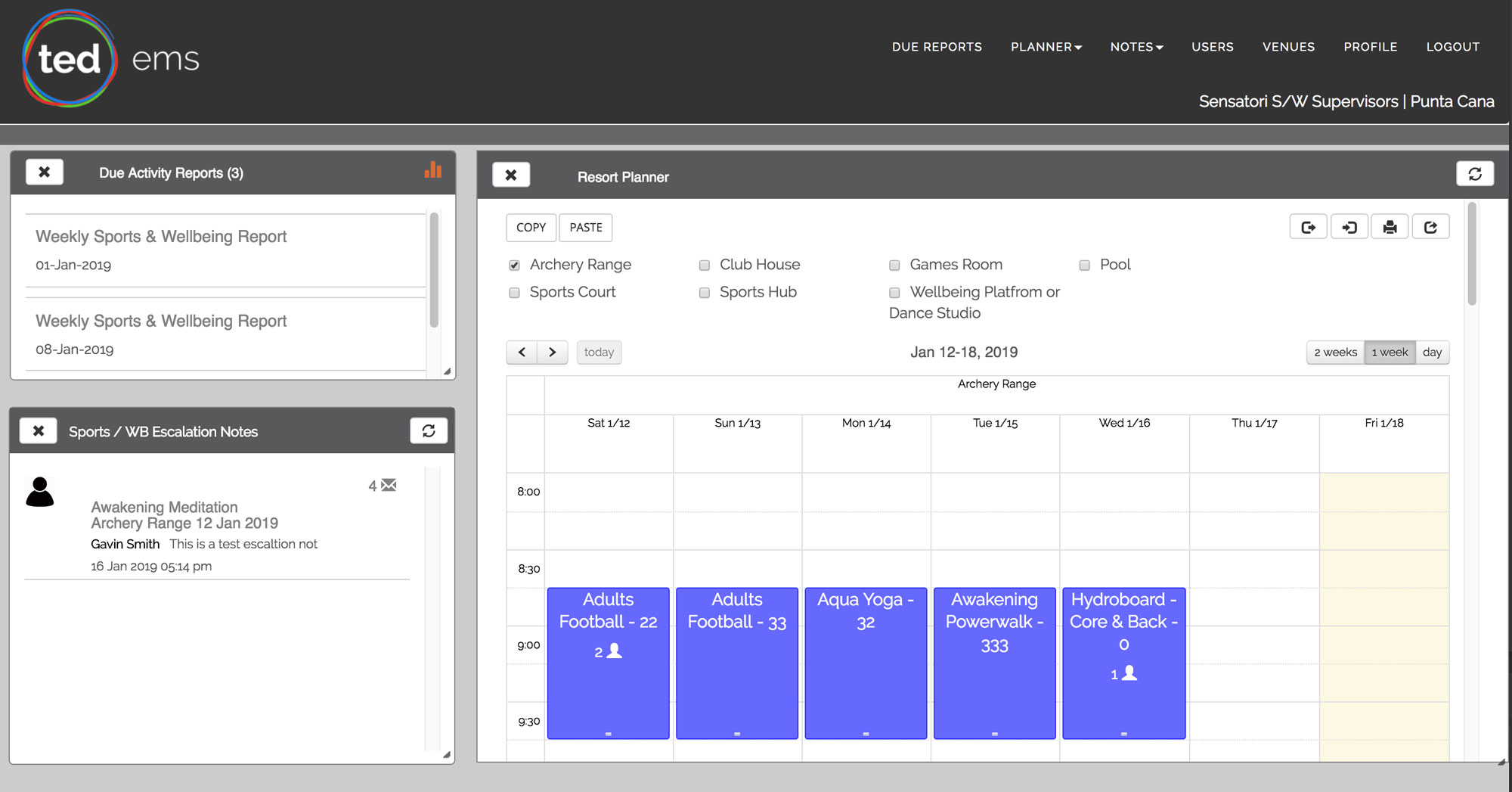This screenshot has width=1512, height=792.
Task: Open the orange bar chart icon
Action: [x=433, y=170]
